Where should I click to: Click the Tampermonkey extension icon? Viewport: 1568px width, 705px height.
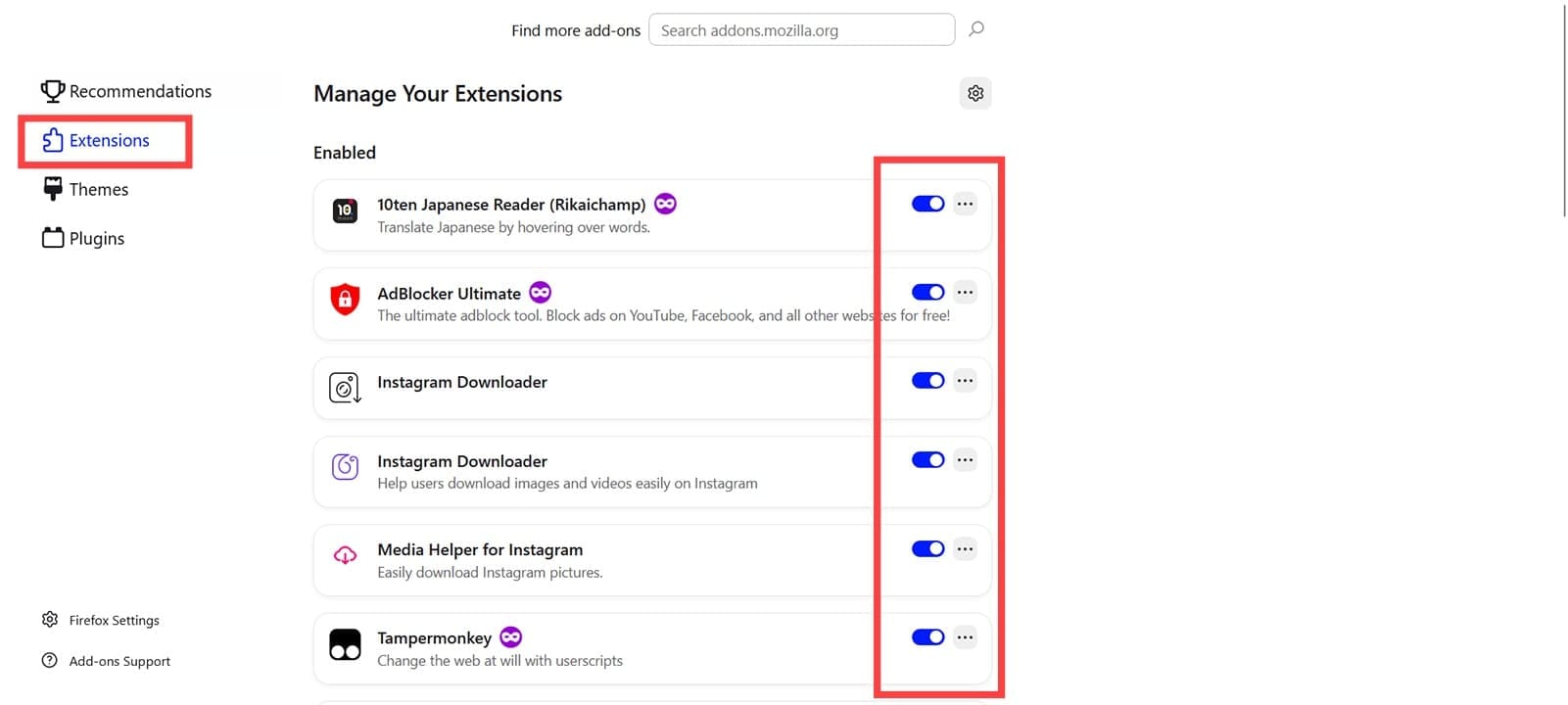345,644
